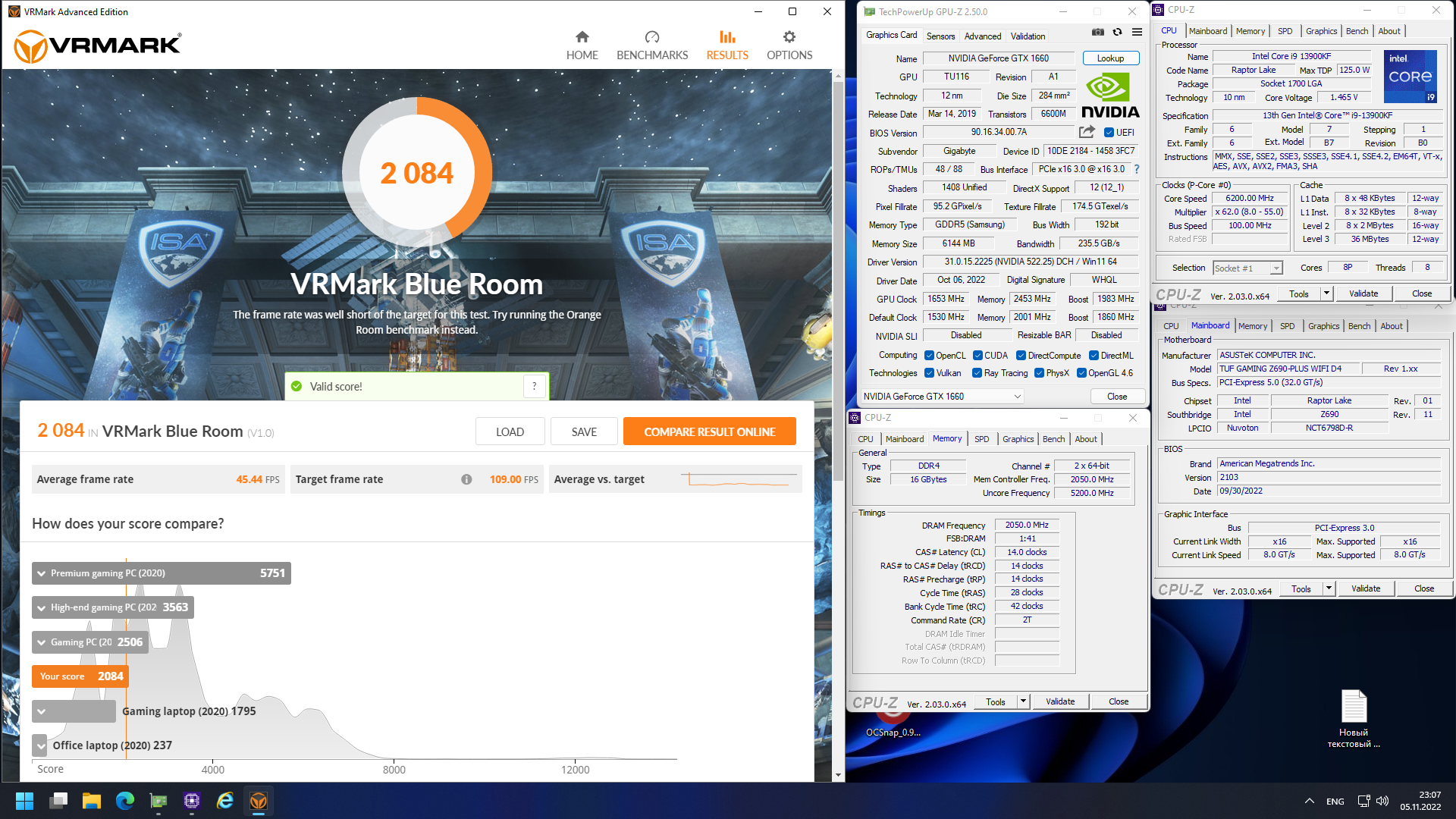Screen dimensions: 1456x819
Task: Click the scrollbar down arrow in VRMark
Action: tap(838, 775)
